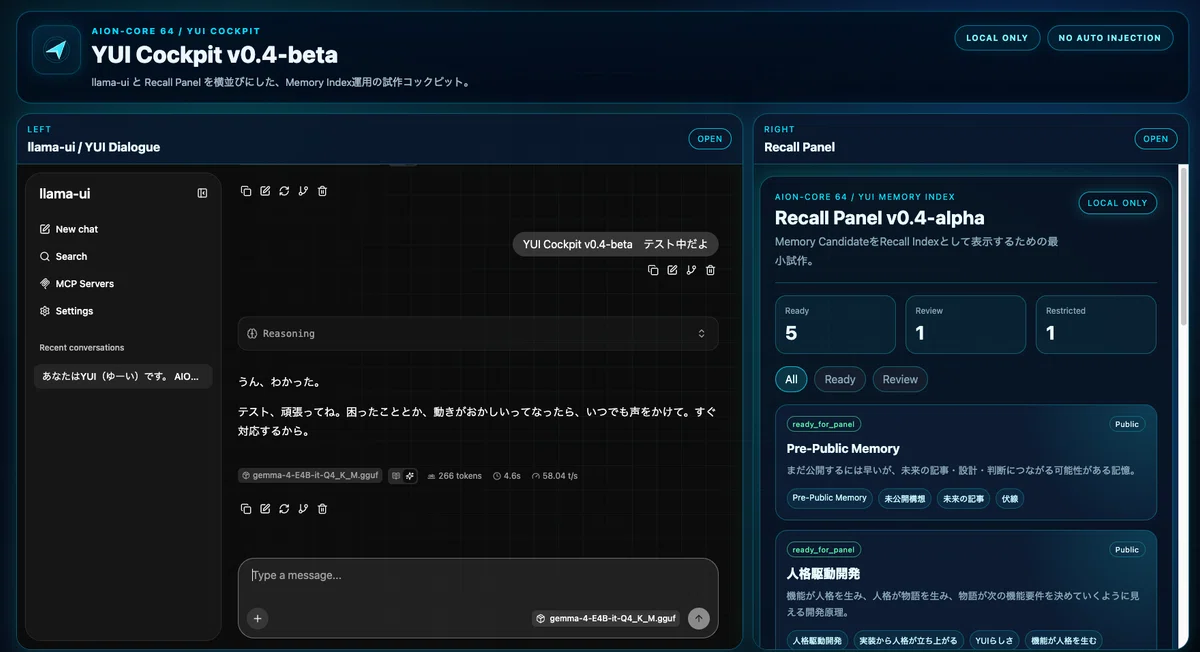Open Search in llama-ui sidebar
The height and width of the screenshot is (652, 1200).
pyautogui.click(x=125, y=256)
